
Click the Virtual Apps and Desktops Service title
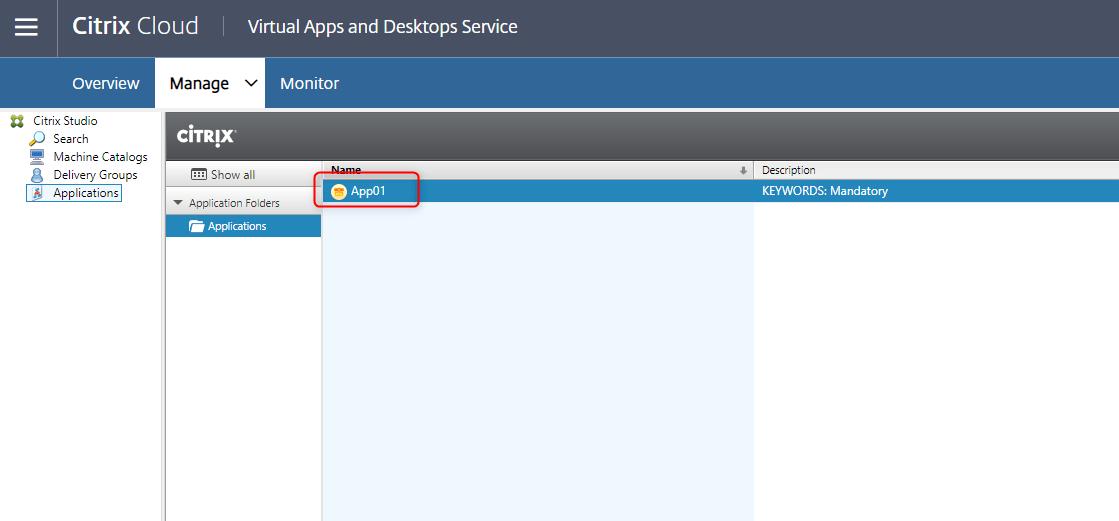(x=383, y=27)
